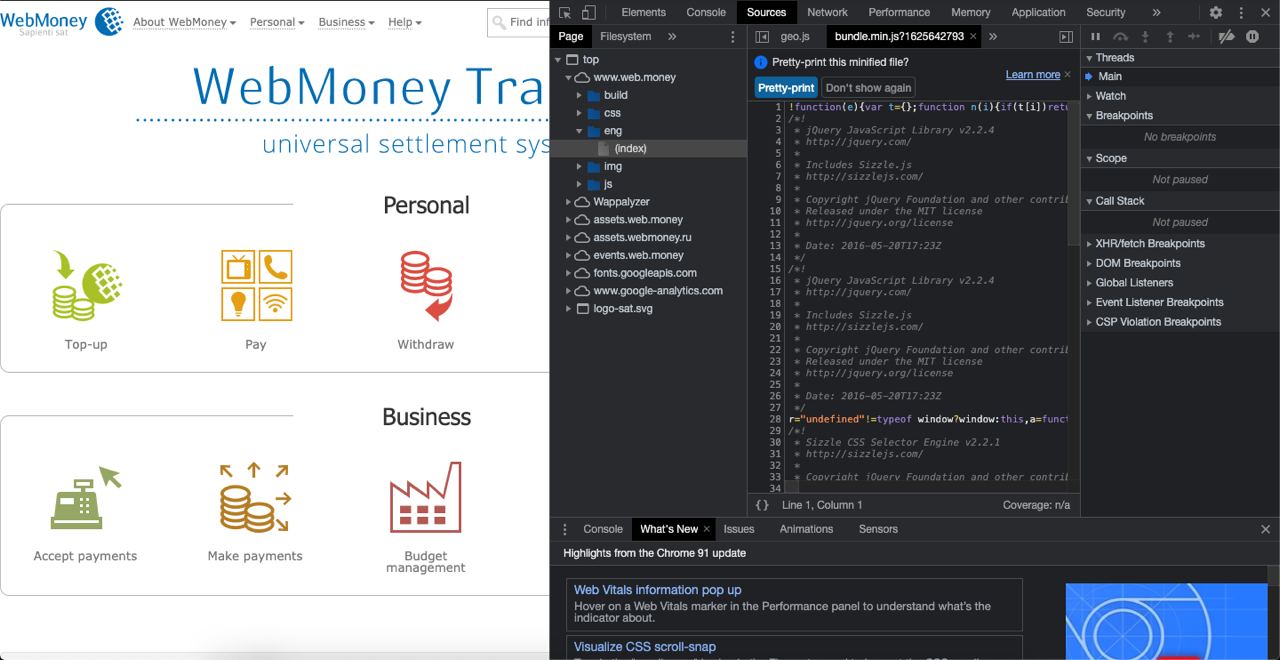Open the Memory panel tab
Image resolution: width=1280 pixels, height=660 pixels.
click(x=971, y=12)
